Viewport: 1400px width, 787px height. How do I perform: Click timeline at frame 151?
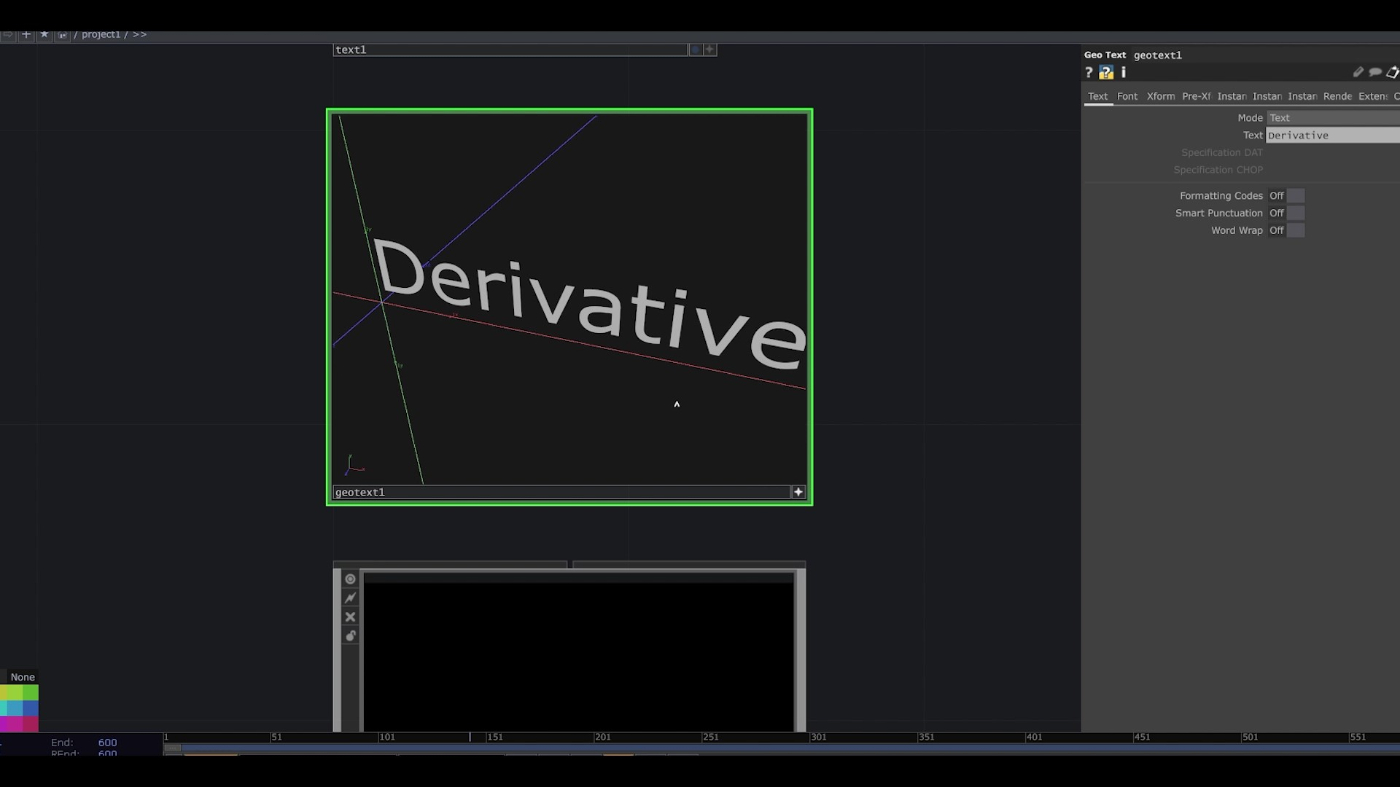coord(494,737)
